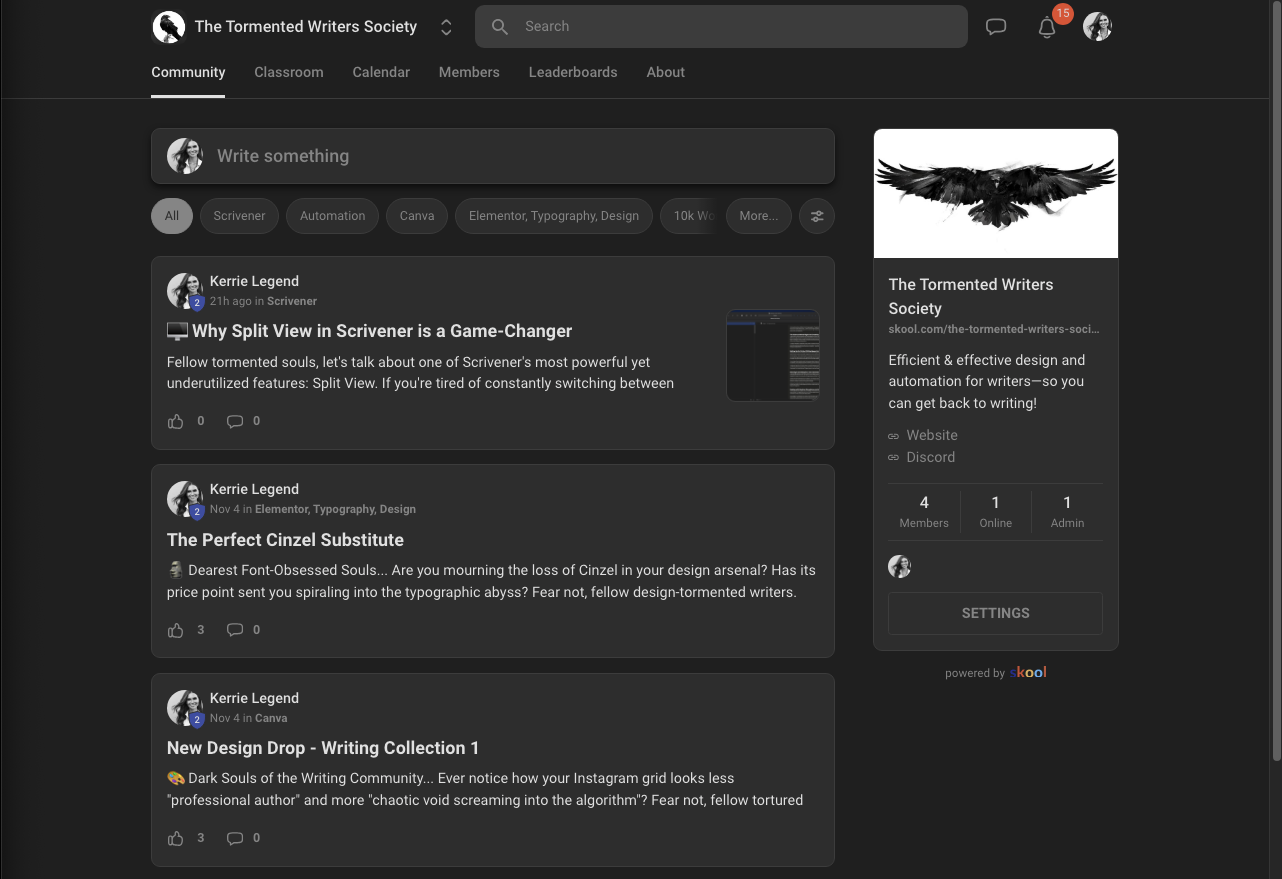Open comments on Perfect Cinzel Substitute post
This screenshot has height=879, width=1282.
(x=235, y=630)
